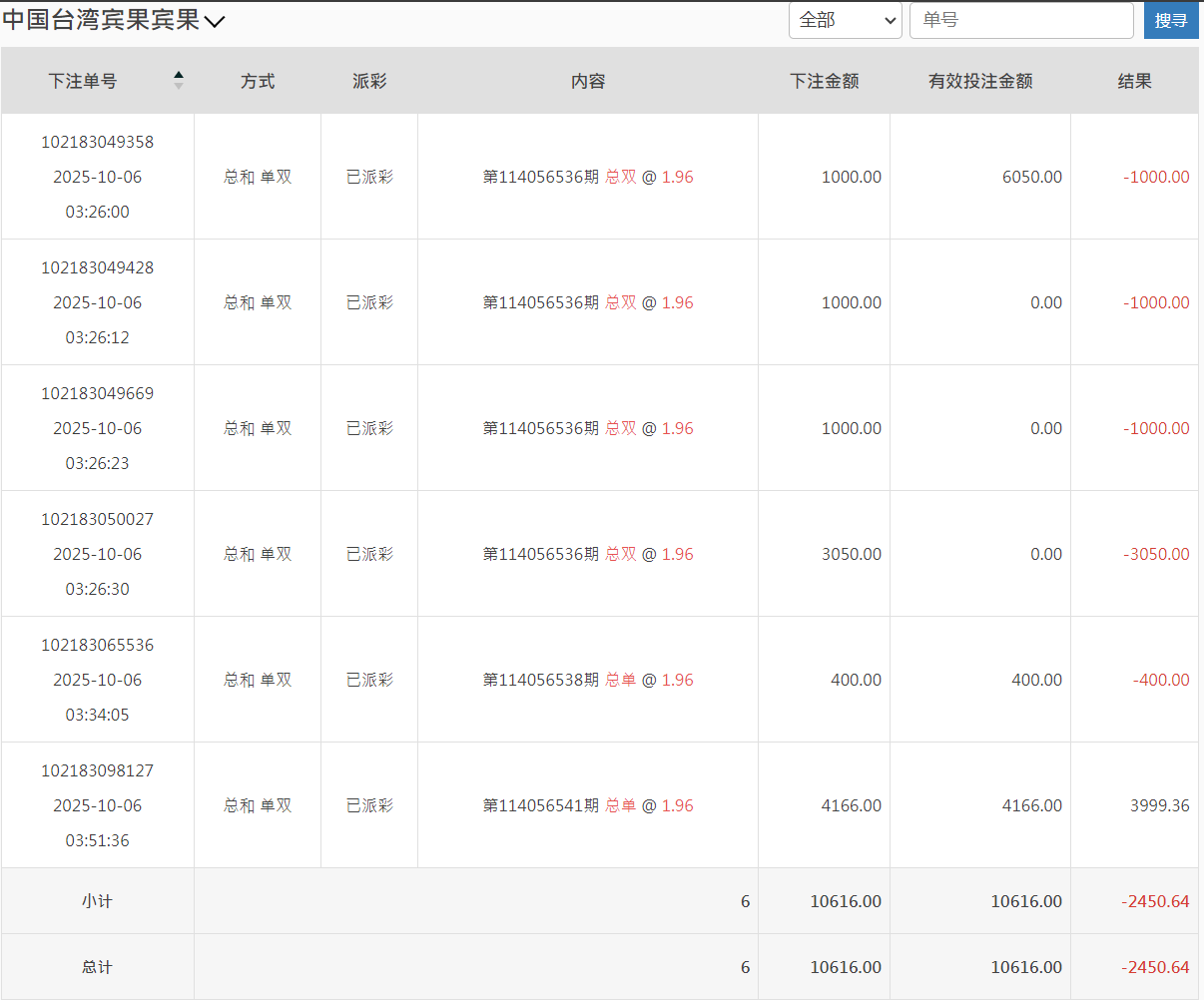Select order number 102183098127

96,769
